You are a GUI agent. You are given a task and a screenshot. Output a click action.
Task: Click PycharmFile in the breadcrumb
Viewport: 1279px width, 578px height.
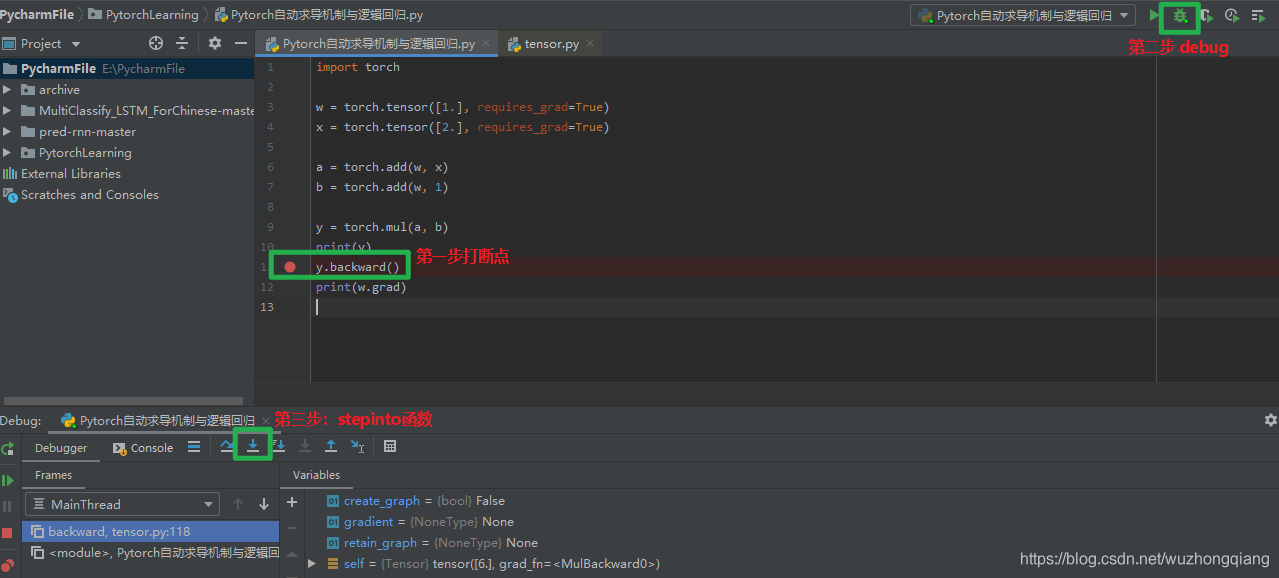[37, 15]
